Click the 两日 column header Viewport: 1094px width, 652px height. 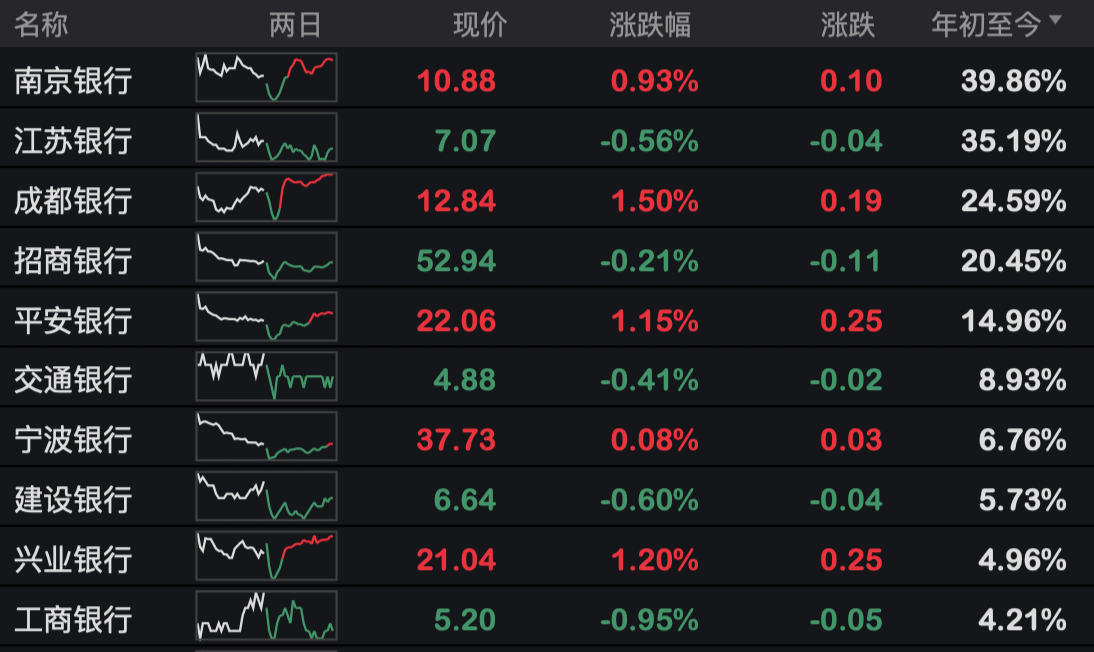(295, 25)
